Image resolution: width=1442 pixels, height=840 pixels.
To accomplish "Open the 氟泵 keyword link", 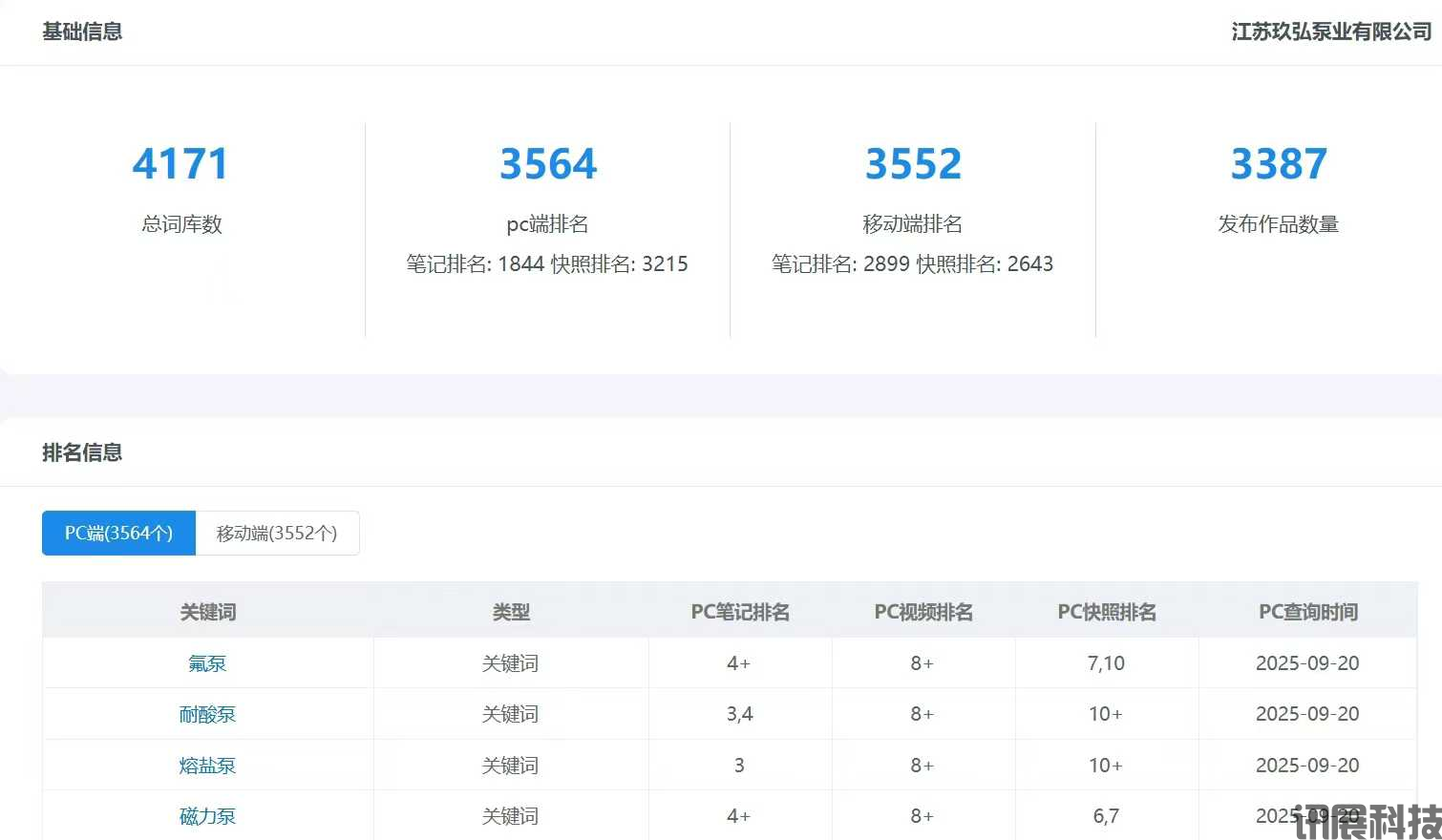I will pos(207,663).
